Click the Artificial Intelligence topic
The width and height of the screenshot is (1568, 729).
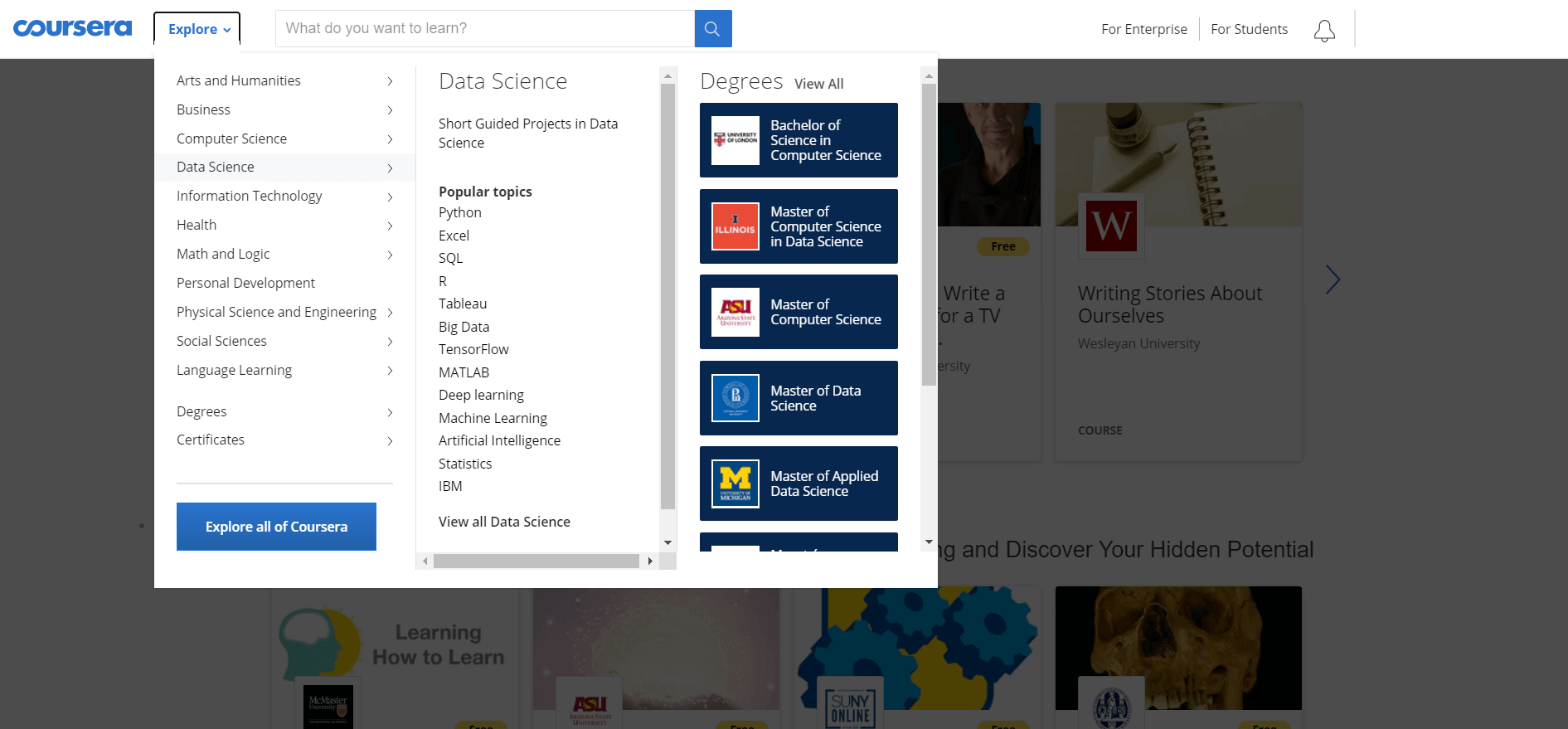(499, 440)
